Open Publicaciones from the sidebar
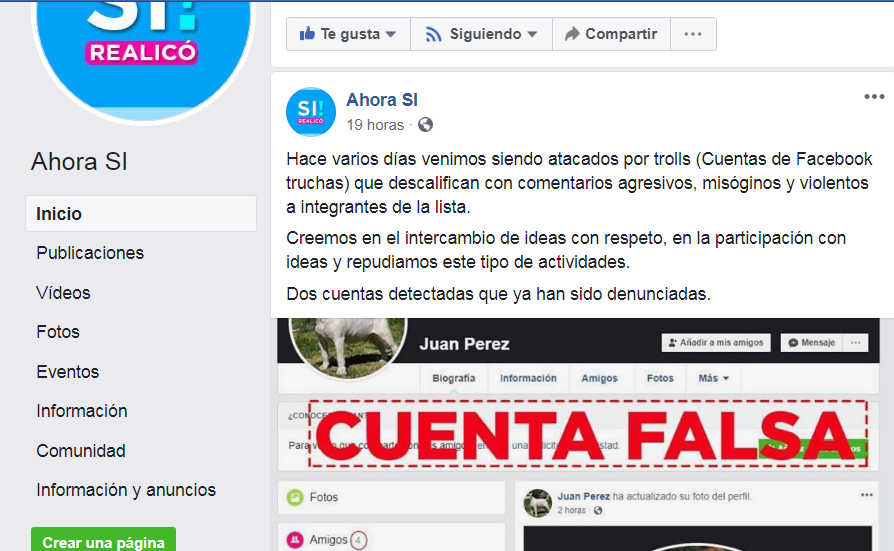 point(90,253)
